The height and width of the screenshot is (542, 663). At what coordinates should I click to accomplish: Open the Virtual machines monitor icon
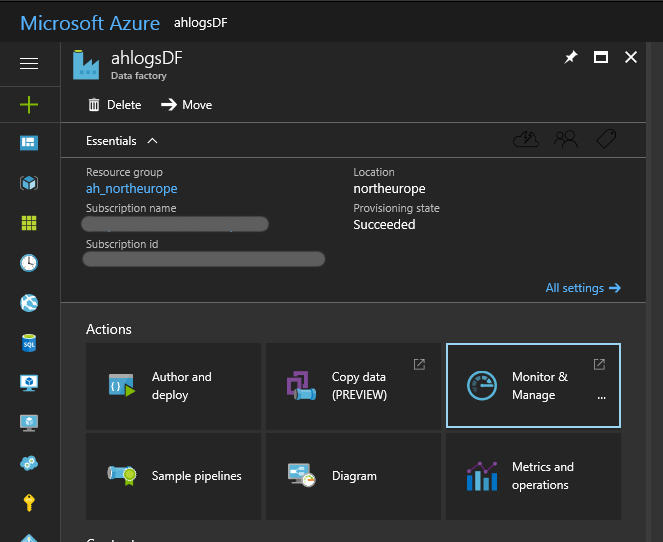tap(29, 383)
